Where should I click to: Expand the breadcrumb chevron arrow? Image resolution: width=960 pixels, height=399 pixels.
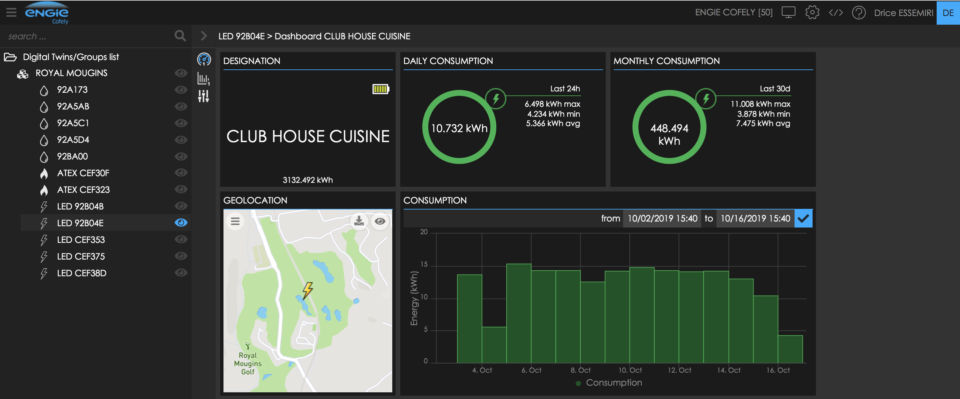[204, 36]
